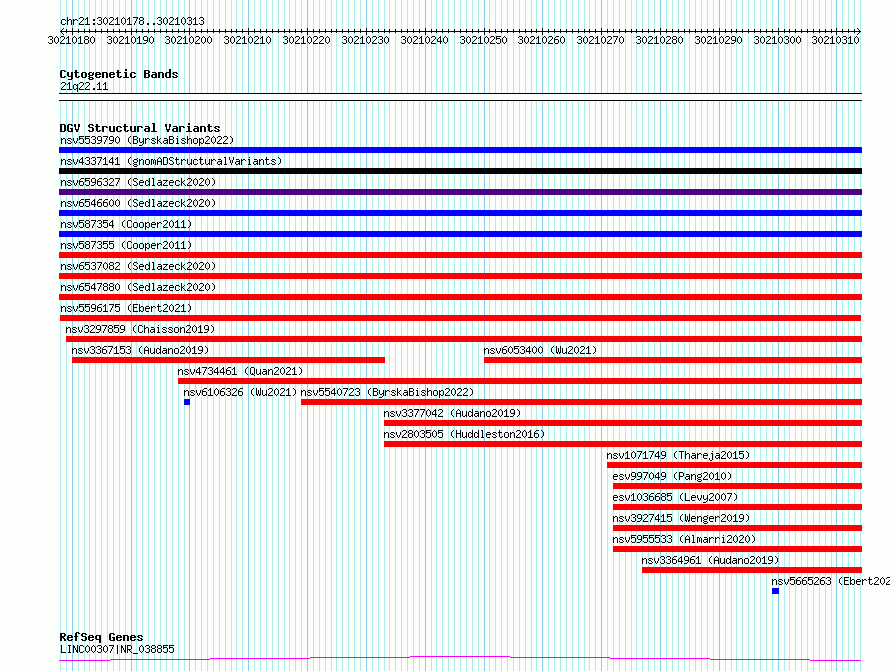The height and width of the screenshot is (671, 890).
Task: Click the red bar of nsv3364961
Action: [x=752, y=570]
